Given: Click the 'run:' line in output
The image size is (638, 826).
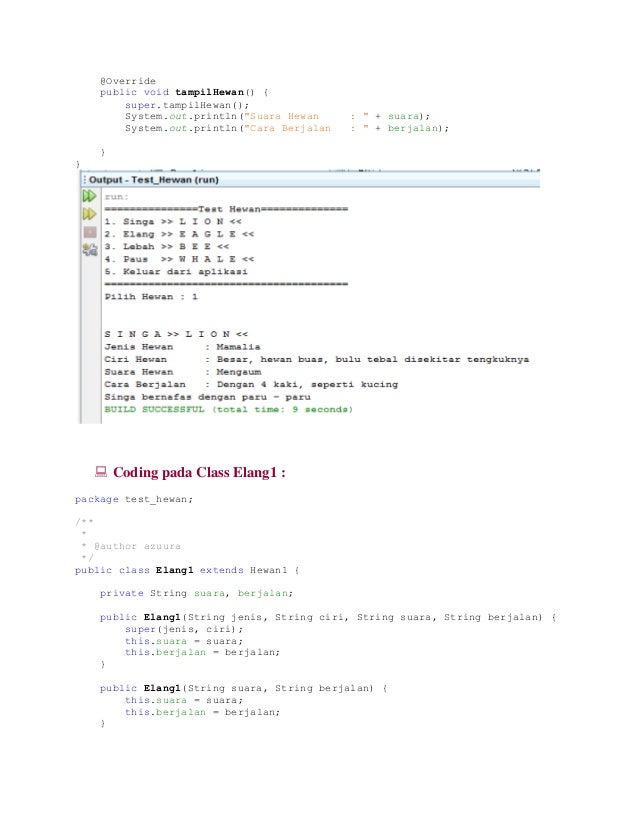Looking at the screenshot, I should (116, 196).
